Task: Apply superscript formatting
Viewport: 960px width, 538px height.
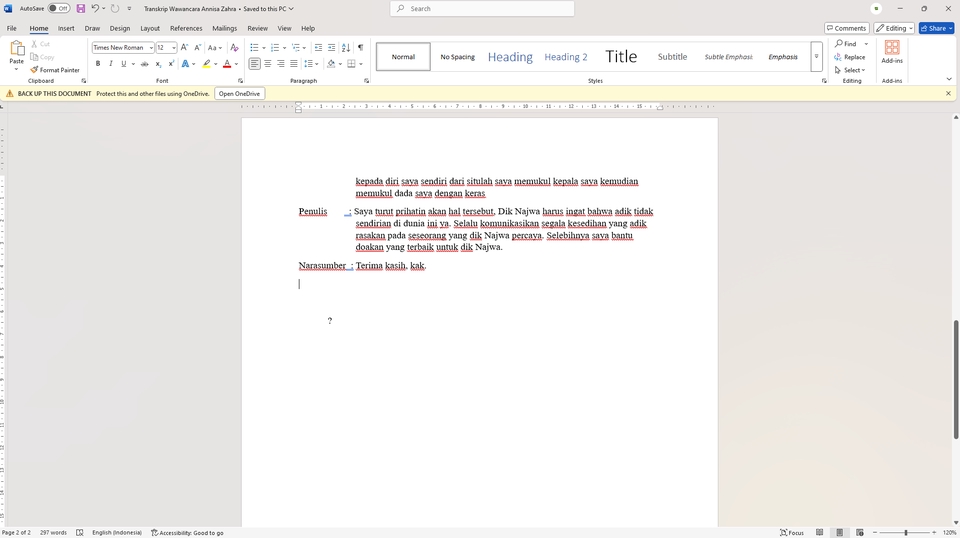Action: 171,64
